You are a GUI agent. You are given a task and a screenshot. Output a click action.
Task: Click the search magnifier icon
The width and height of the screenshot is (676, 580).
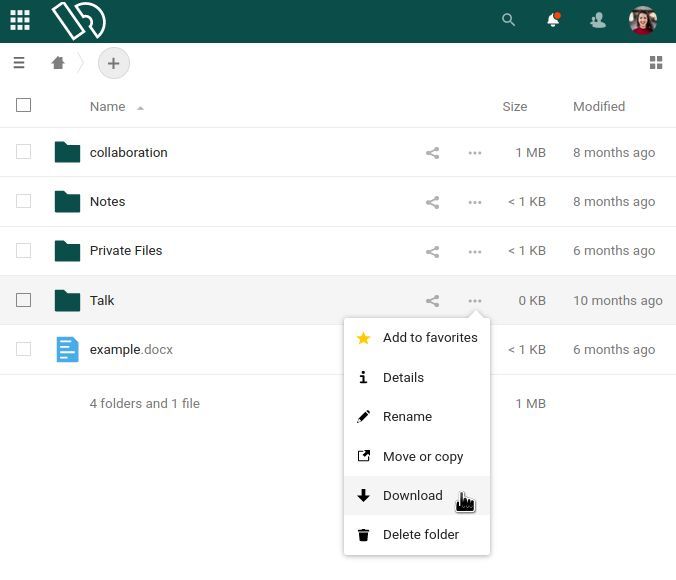click(508, 20)
